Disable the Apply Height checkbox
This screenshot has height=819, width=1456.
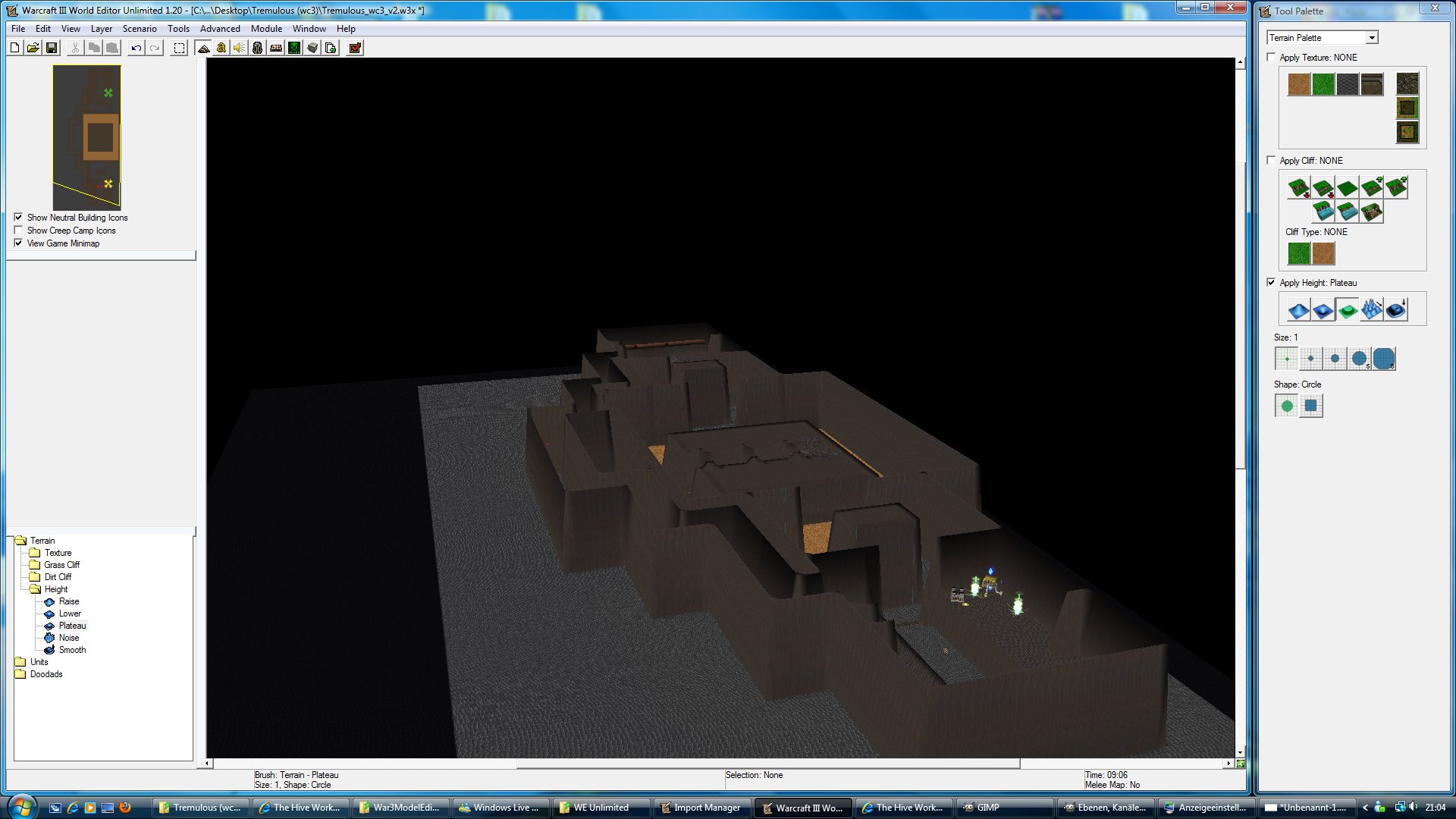(x=1271, y=282)
